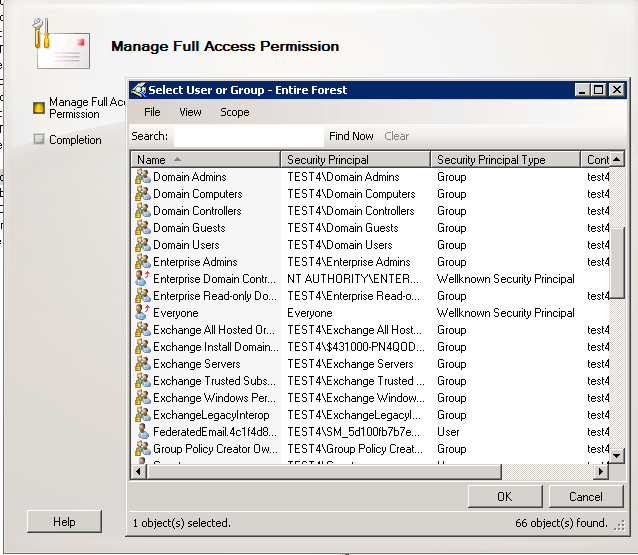Choose the Enterprise Admins group icon
Viewport: 638px width, 555px height.
(x=143, y=262)
